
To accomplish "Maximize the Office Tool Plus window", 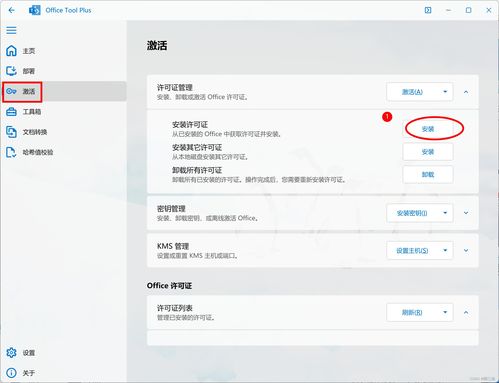I will coord(468,10).
